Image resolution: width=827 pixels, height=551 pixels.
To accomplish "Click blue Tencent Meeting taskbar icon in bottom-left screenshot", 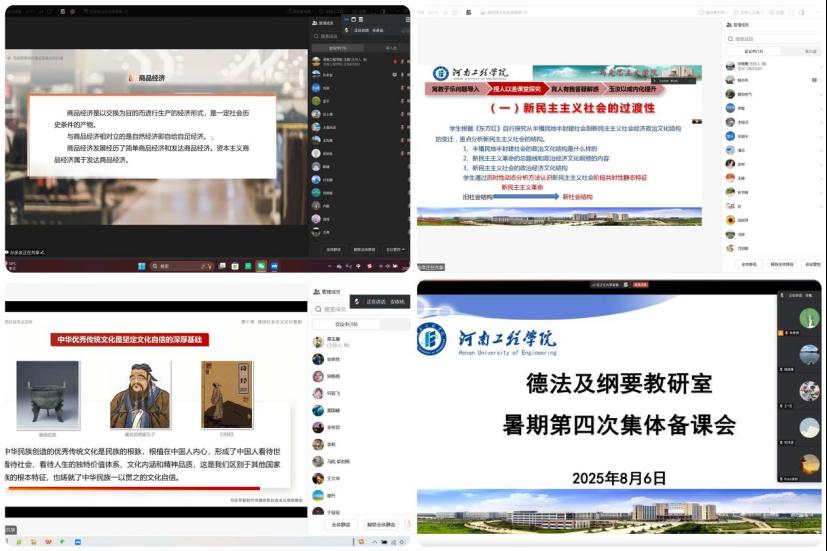I will tap(78, 542).
